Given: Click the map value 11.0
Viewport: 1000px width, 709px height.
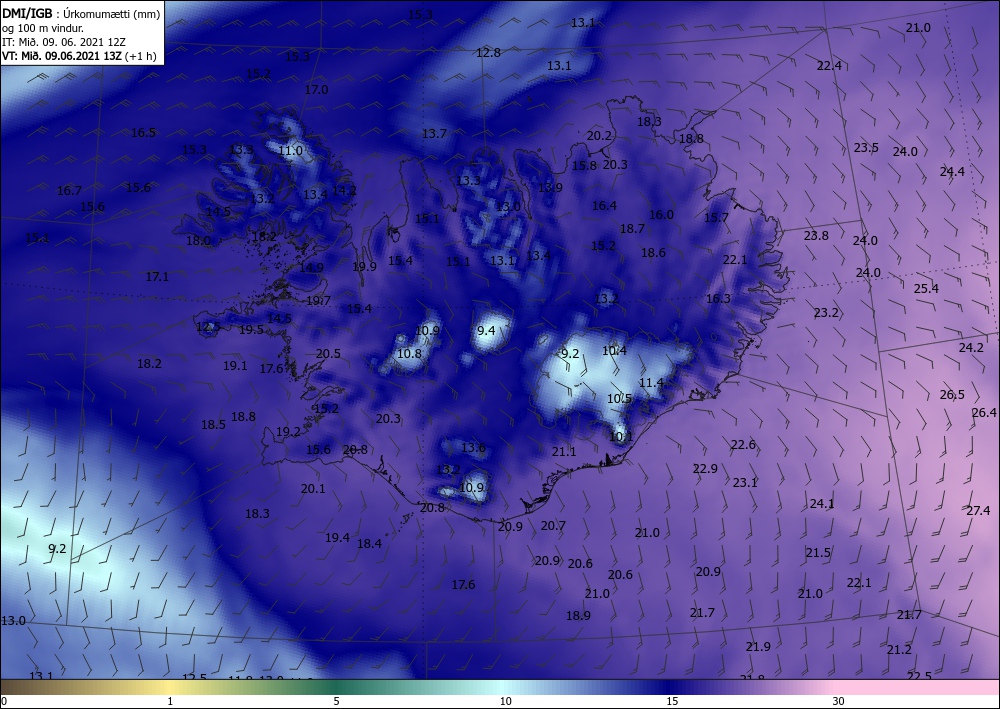Looking at the screenshot, I should coord(290,151).
